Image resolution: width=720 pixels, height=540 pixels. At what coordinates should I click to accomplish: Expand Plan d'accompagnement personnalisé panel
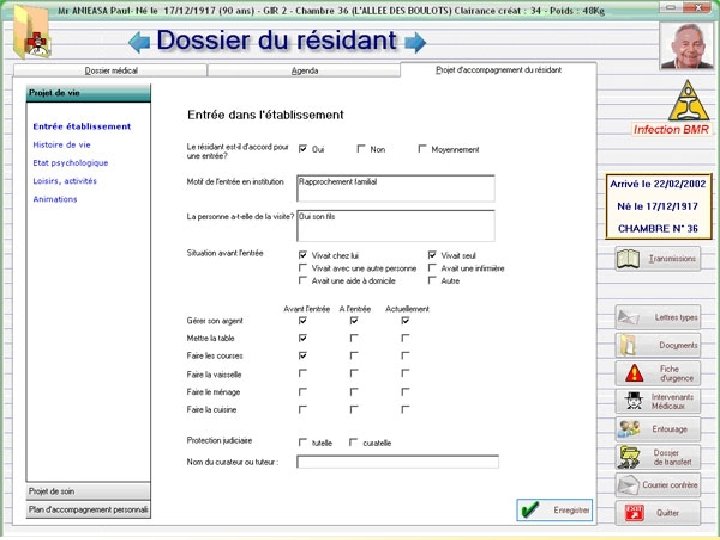pos(88,510)
